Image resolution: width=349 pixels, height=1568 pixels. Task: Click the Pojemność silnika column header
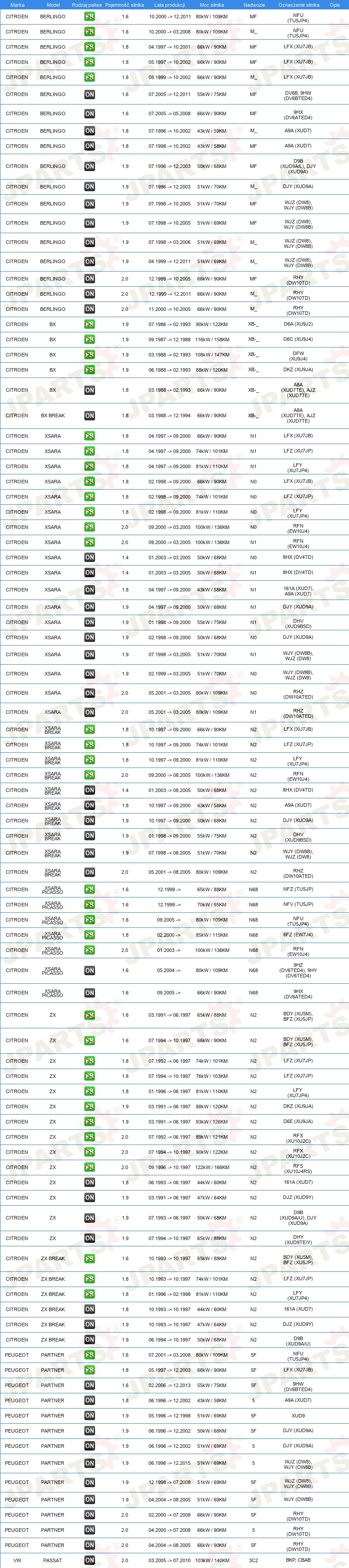point(125,5)
